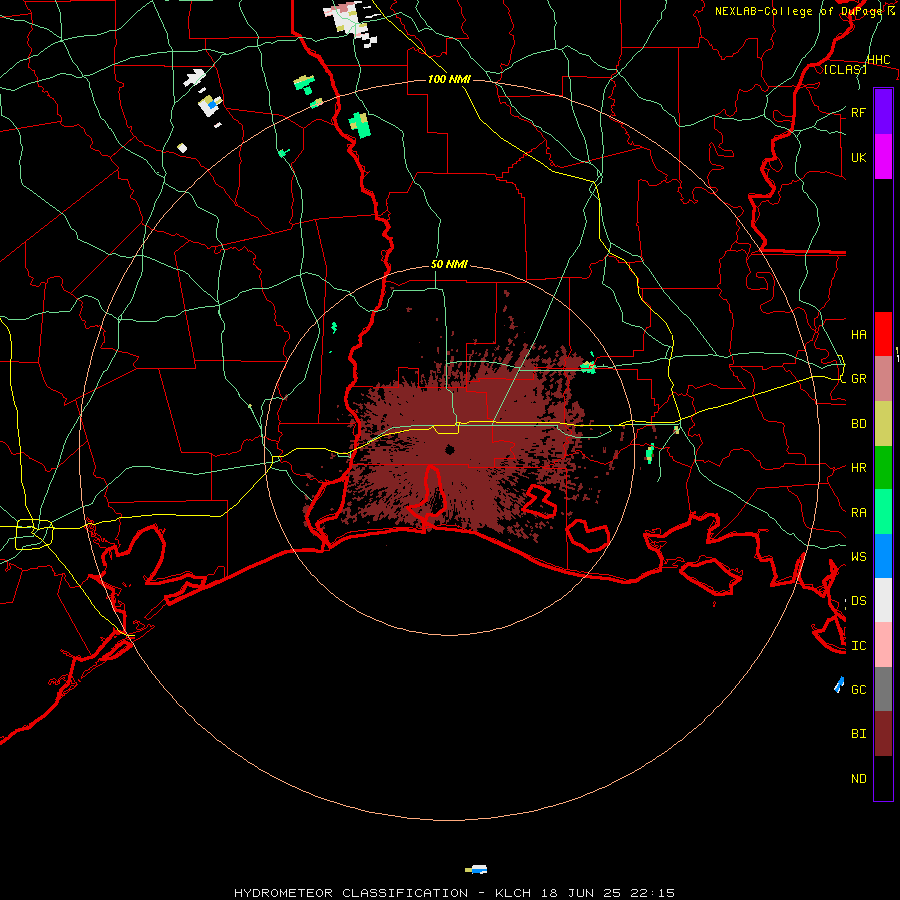Click the 'DS' legend label

pos(858,600)
